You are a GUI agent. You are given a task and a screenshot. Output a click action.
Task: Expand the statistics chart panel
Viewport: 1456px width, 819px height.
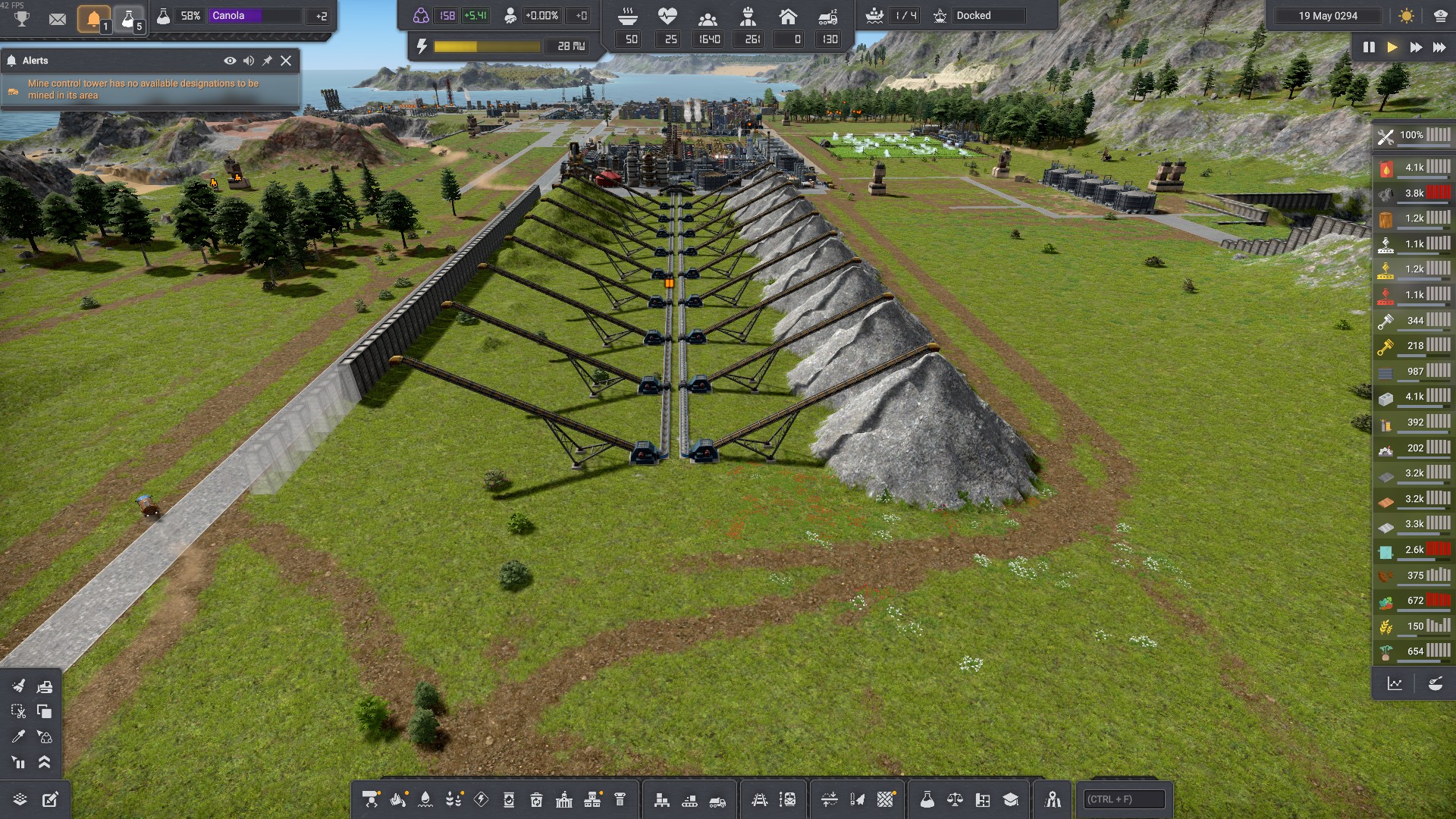coord(1395,684)
